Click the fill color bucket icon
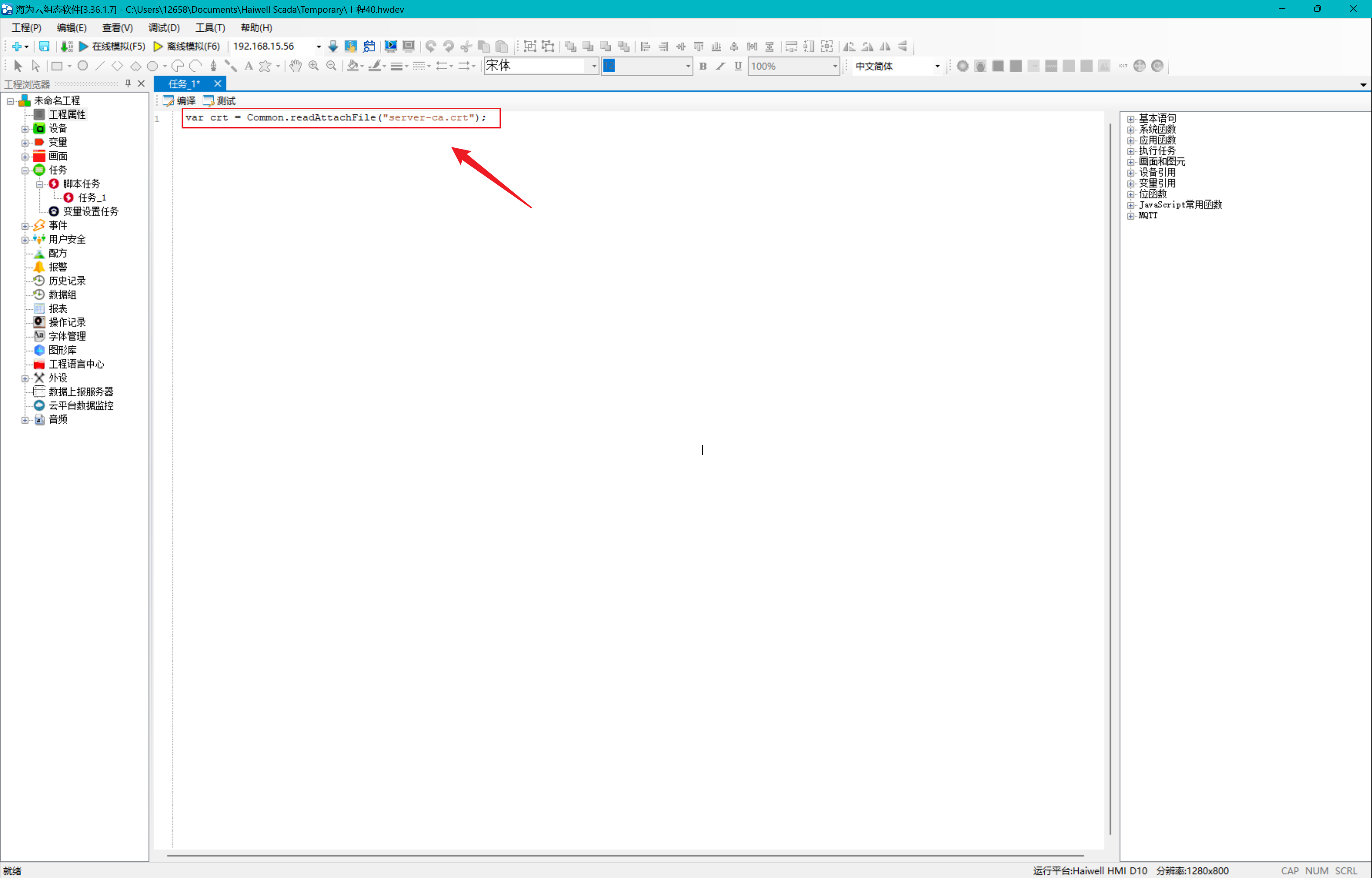The width and height of the screenshot is (1372, 878). pyautogui.click(x=353, y=66)
